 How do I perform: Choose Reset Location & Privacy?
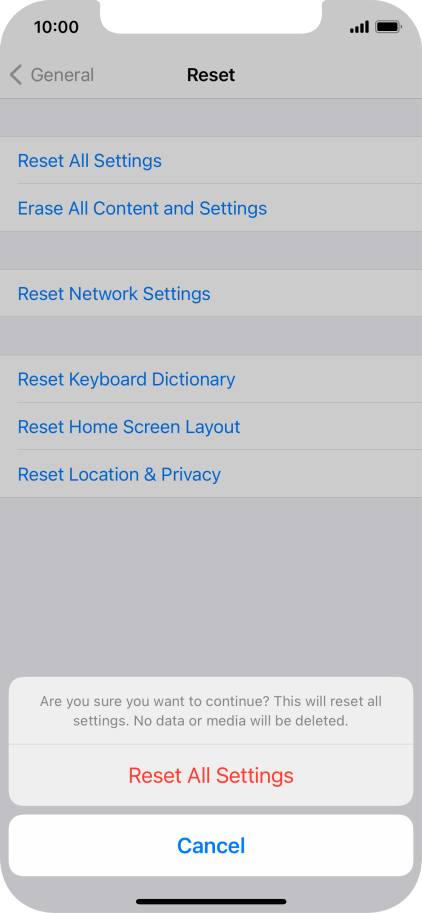click(211, 474)
